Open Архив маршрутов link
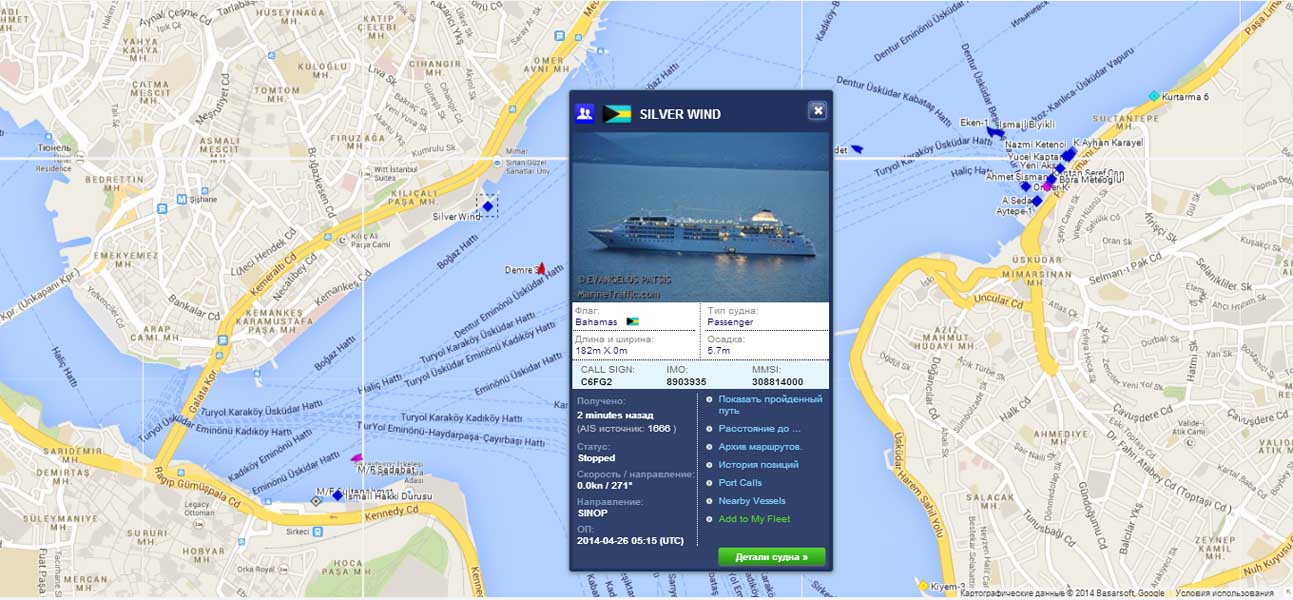The width and height of the screenshot is (1293, 600). (x=760, y=446)
